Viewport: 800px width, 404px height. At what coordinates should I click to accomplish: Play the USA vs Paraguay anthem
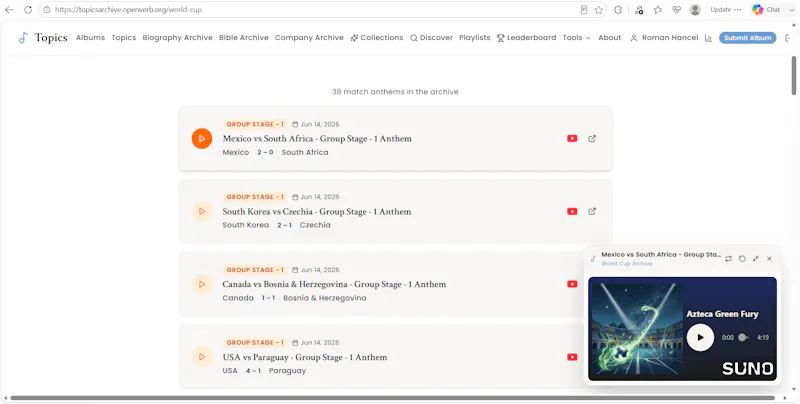[x=202, y=357]
